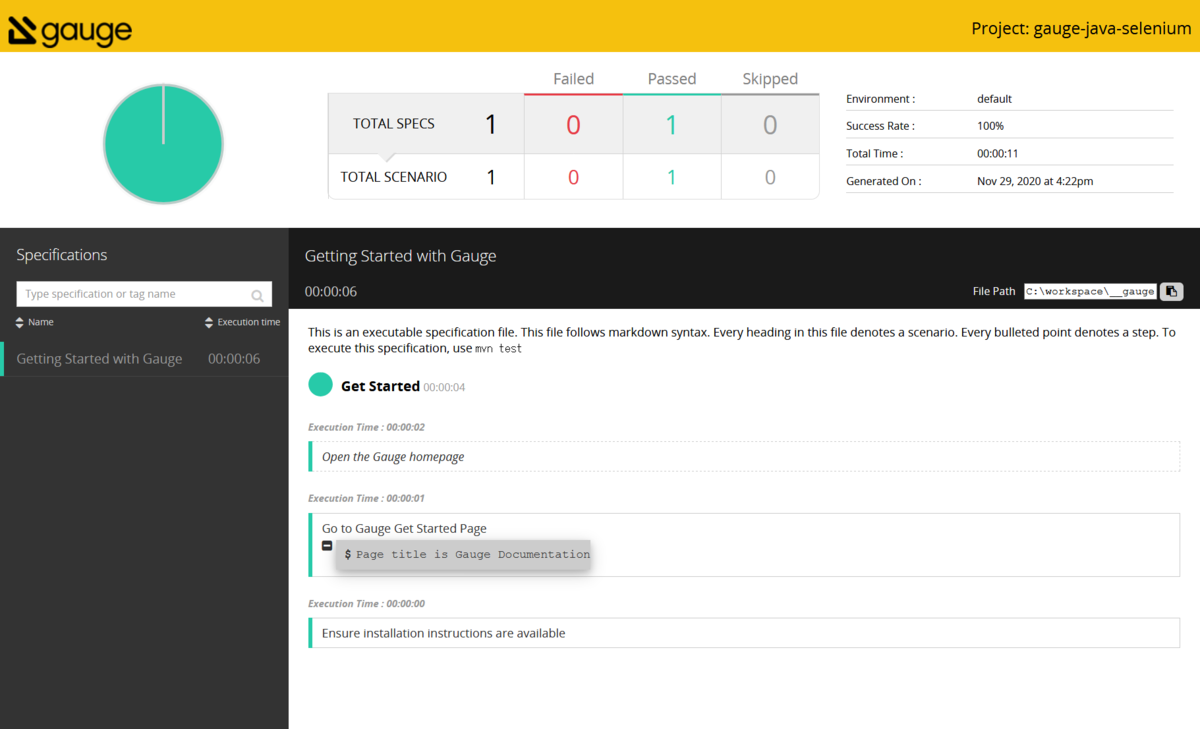Click the Specifications sidebar heading

[62, 255]
